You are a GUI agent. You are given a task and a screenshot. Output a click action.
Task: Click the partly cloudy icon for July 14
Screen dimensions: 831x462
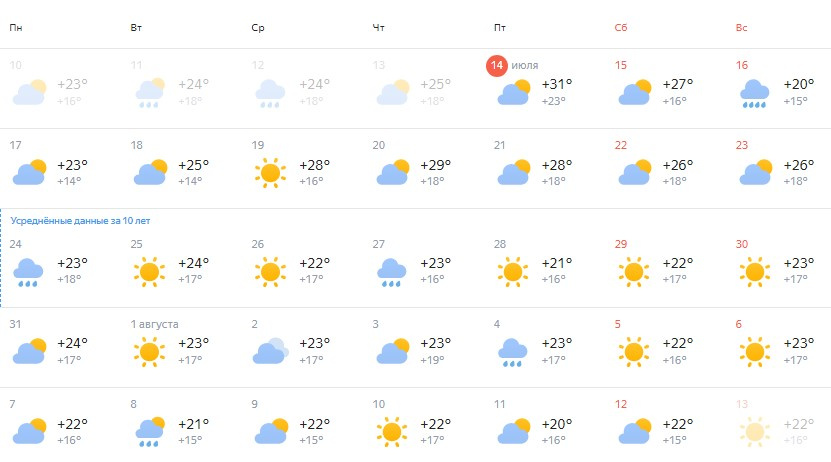513,93
